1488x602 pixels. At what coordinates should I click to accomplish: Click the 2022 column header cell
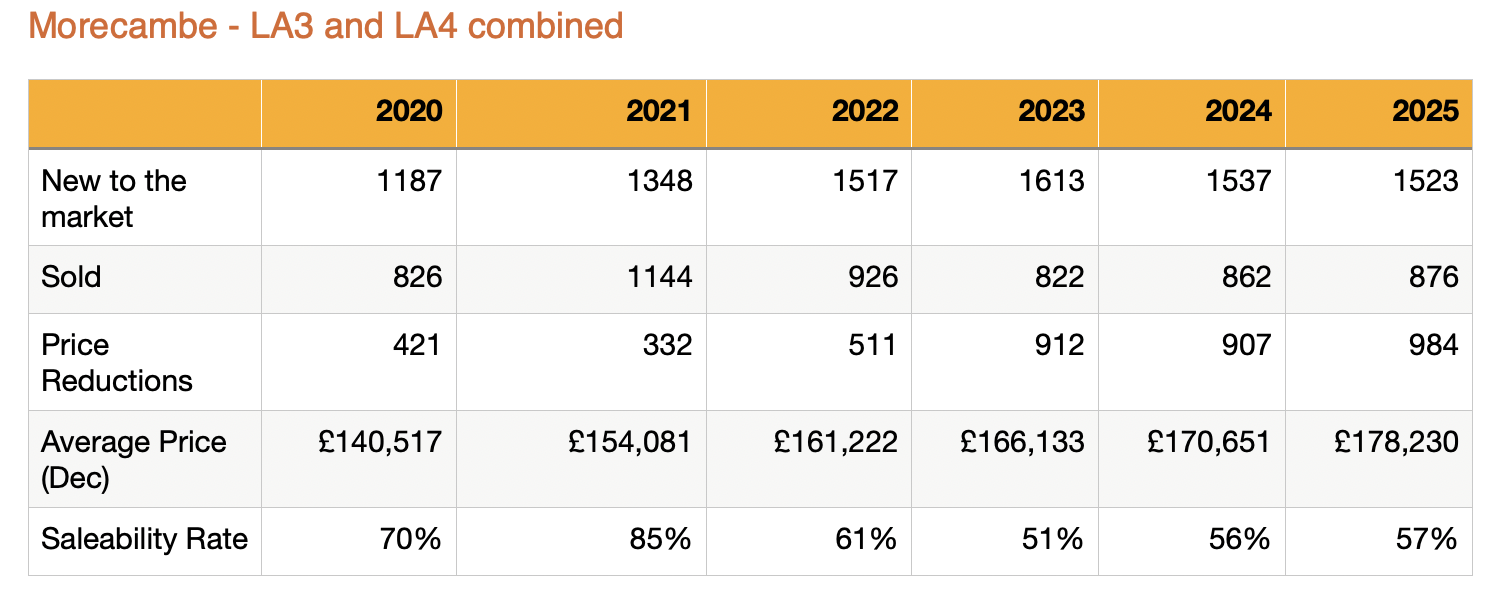tap(864, 111)
